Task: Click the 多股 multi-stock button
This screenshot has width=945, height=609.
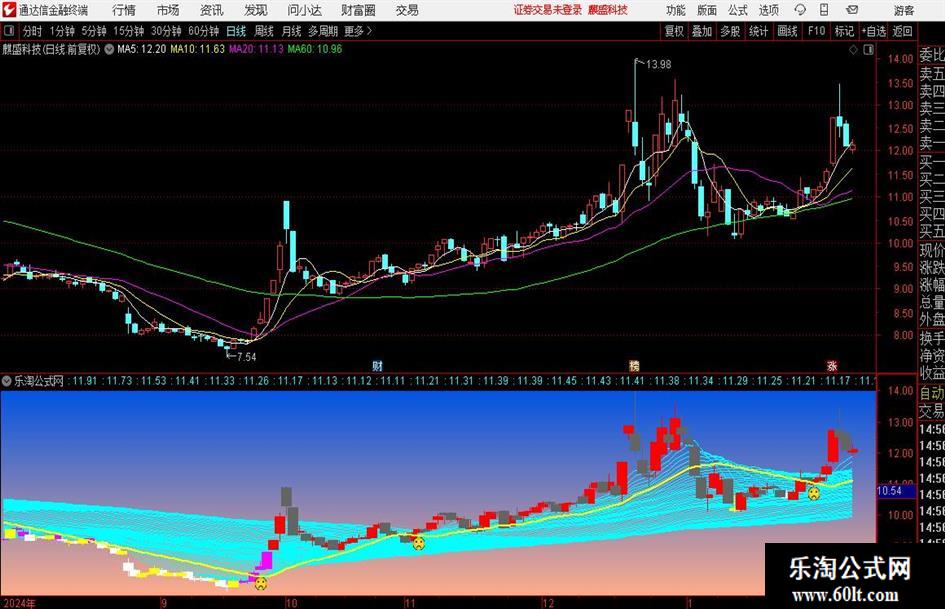Action: tap(730, 31)
